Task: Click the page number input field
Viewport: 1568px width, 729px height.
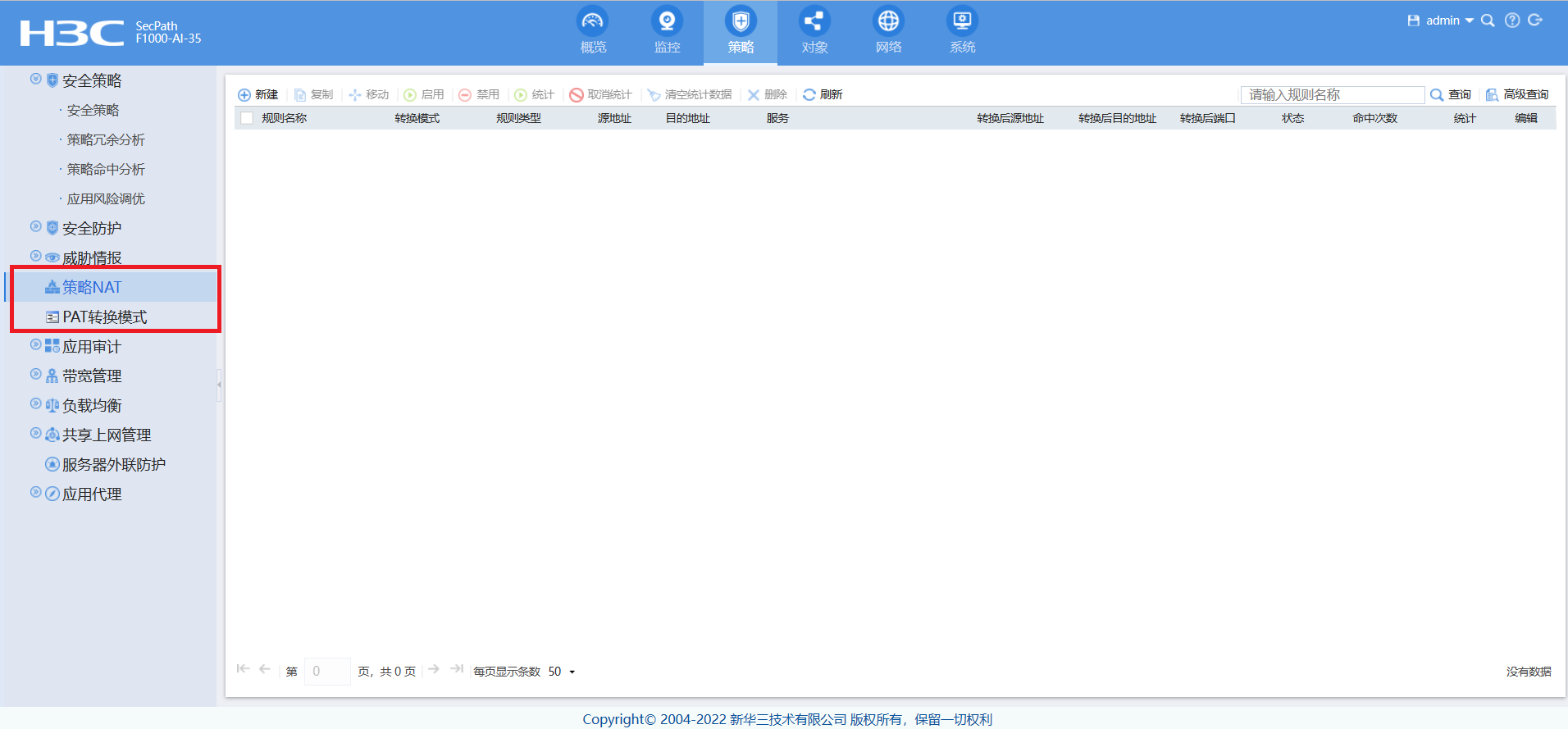Action: [x=327, y=671]
